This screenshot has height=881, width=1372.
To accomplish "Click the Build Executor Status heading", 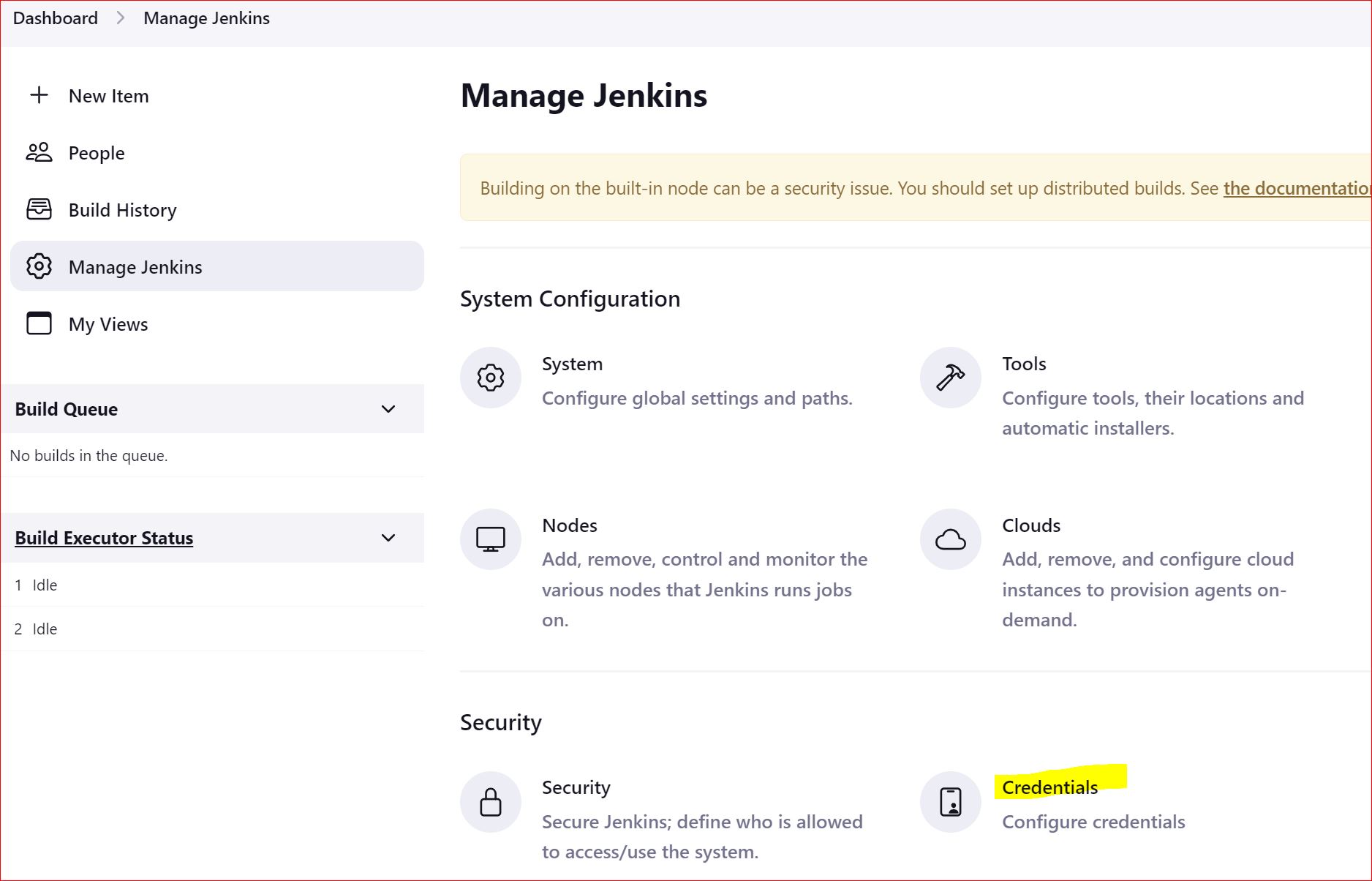I will pyautogui.click(x=103, y=538).
